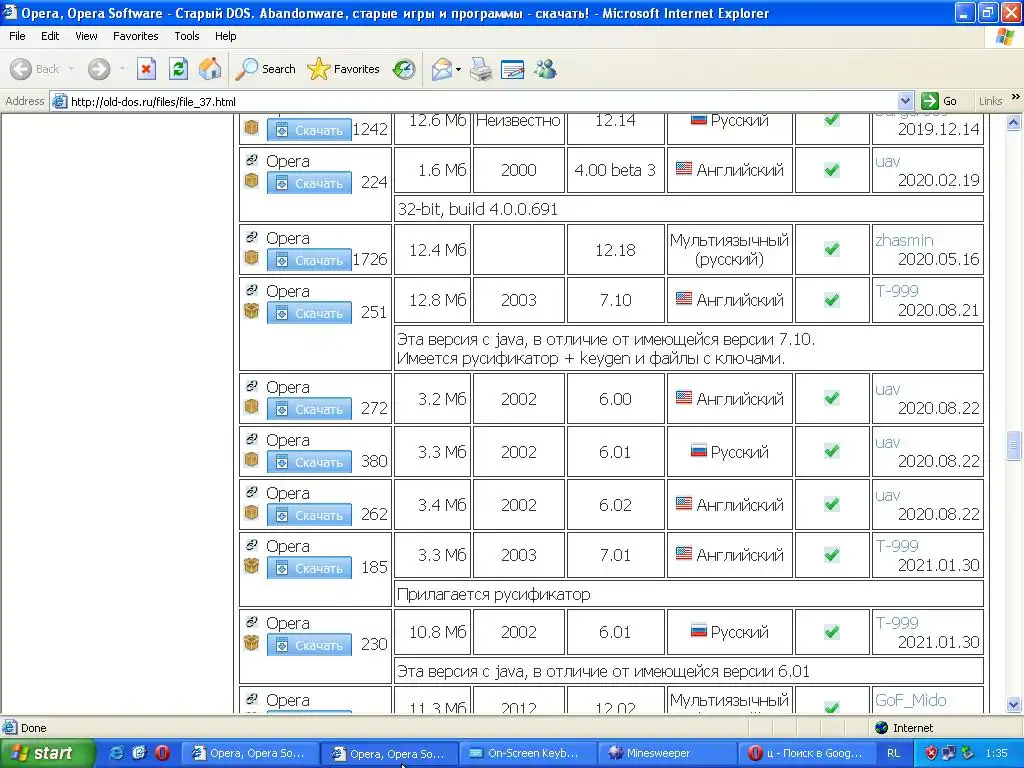Switch to On-Screen Keyboard taskbar button
This screenshot has height=768, width=1024.
click(526, 753)
